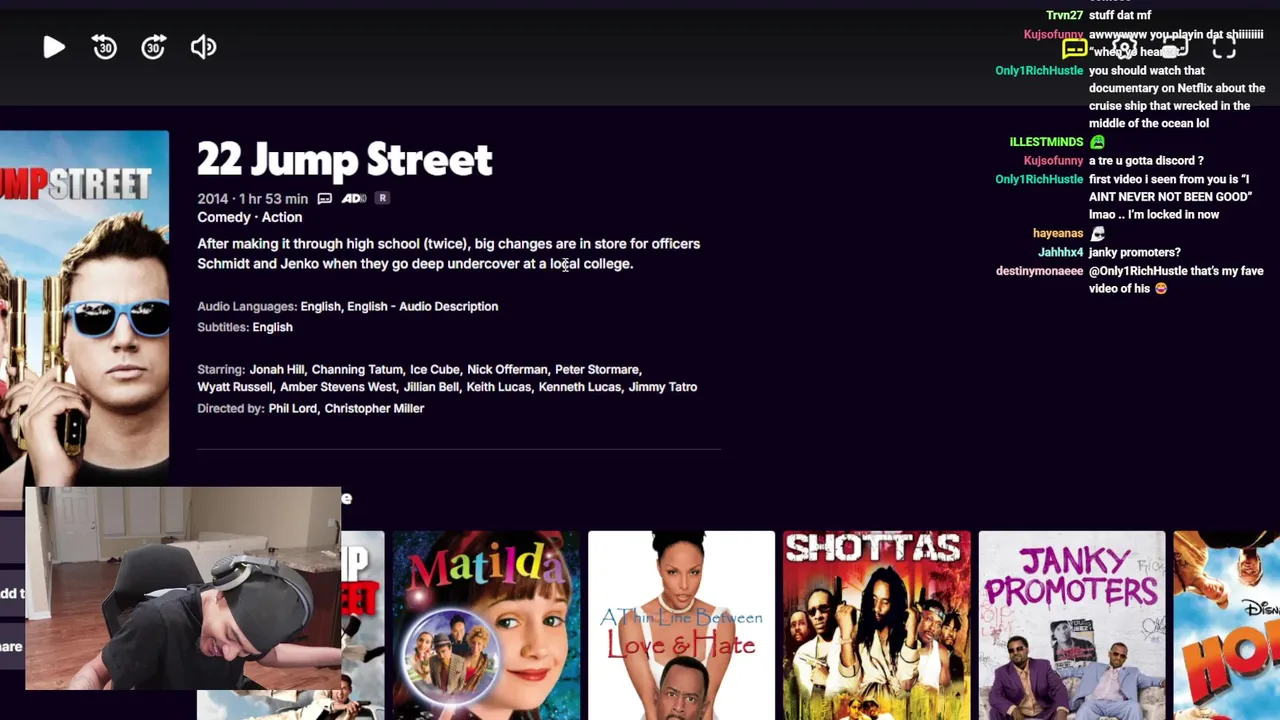The width and height of the screenshot is (1280, 720).
Task: Click the R rating badge
Action: coord(382,198)
